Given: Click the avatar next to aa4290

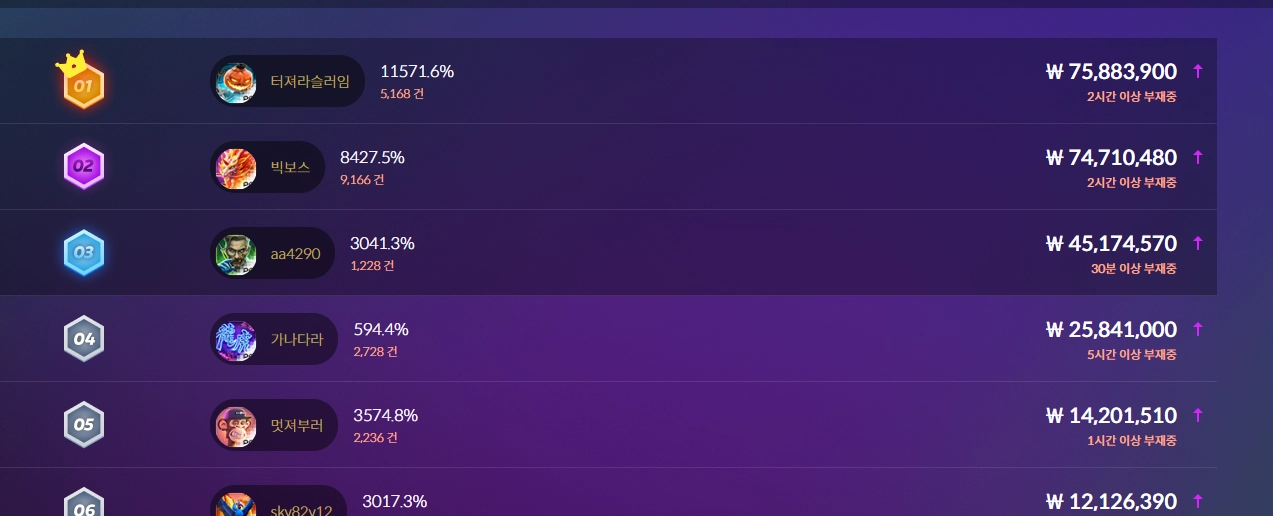Looking at the screenshot, I should [236, 253].
